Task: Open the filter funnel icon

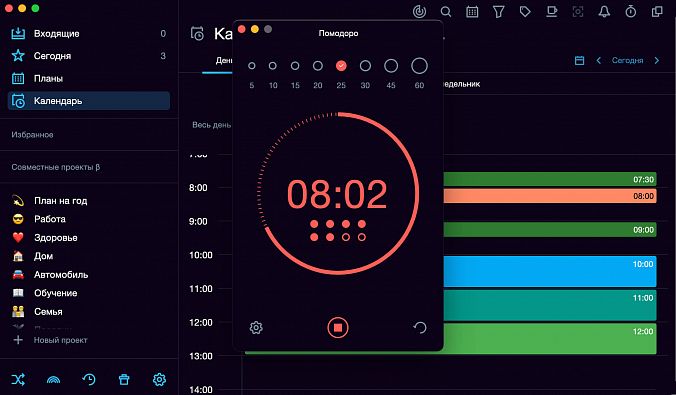Action: click(498, 12)
